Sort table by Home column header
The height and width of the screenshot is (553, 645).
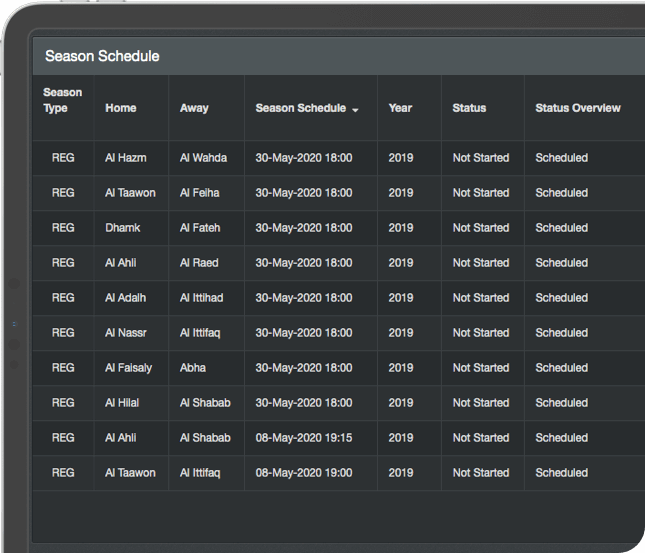point(121,108)
